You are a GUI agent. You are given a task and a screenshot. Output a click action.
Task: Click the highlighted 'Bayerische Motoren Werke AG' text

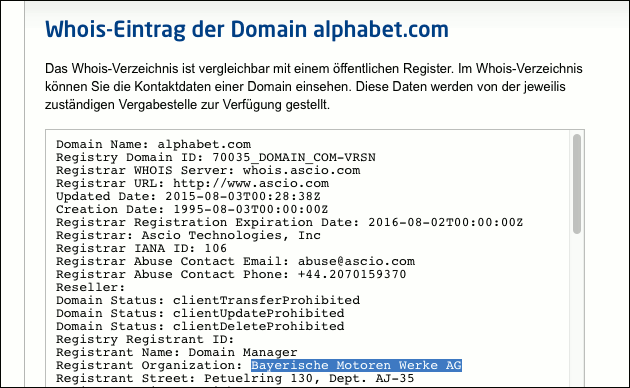pyautogui.click(x=356, y=365)
